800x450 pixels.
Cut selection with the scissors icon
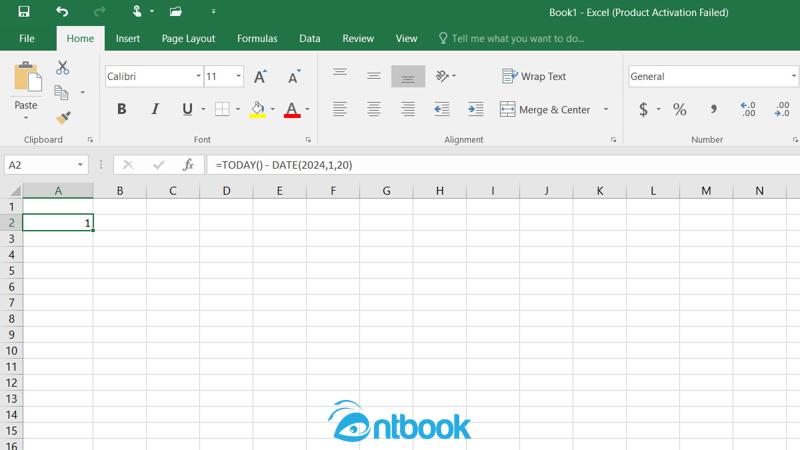click(62, 67)
